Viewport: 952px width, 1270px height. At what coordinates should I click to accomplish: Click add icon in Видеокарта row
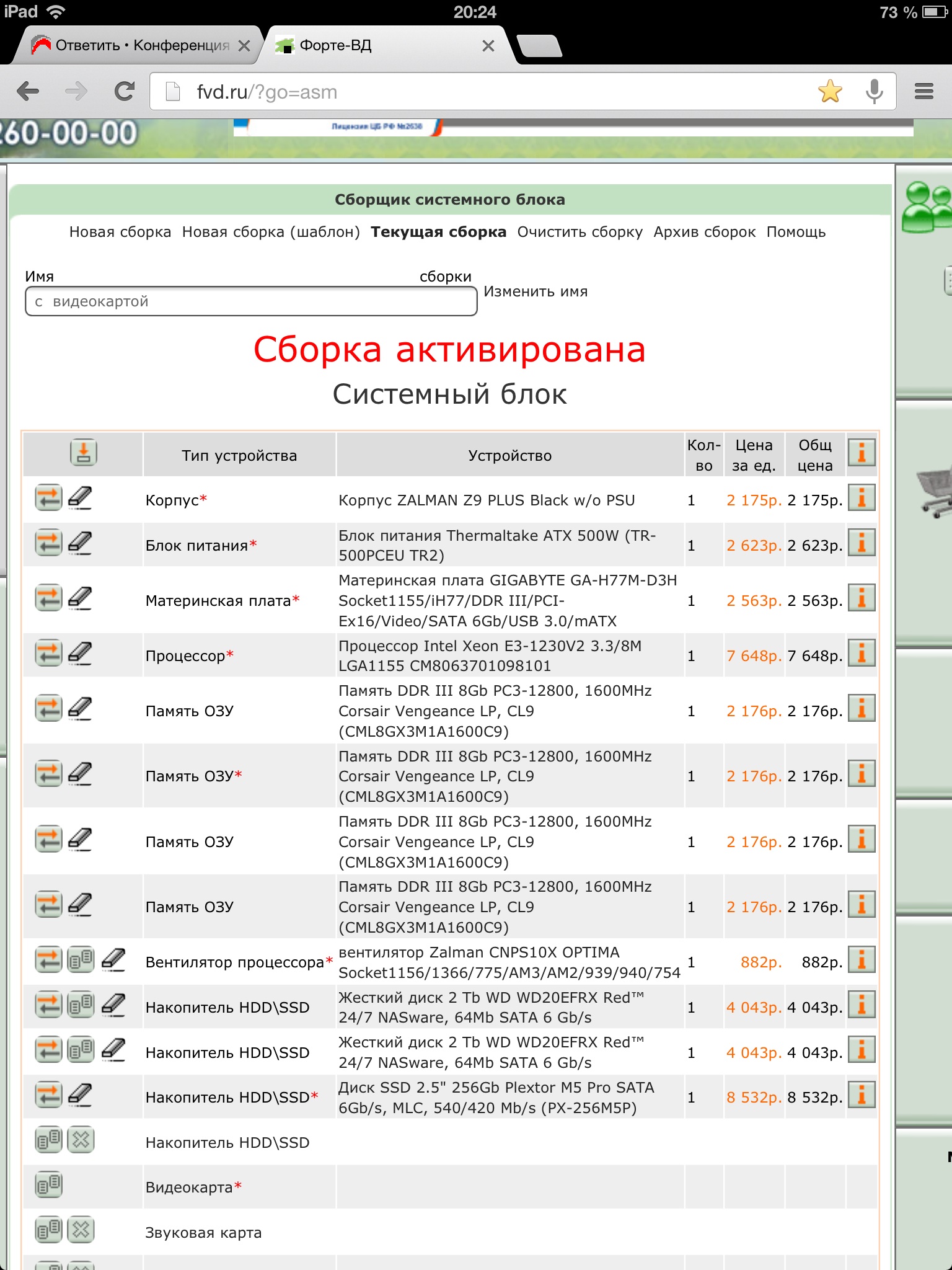(48, 1184)
